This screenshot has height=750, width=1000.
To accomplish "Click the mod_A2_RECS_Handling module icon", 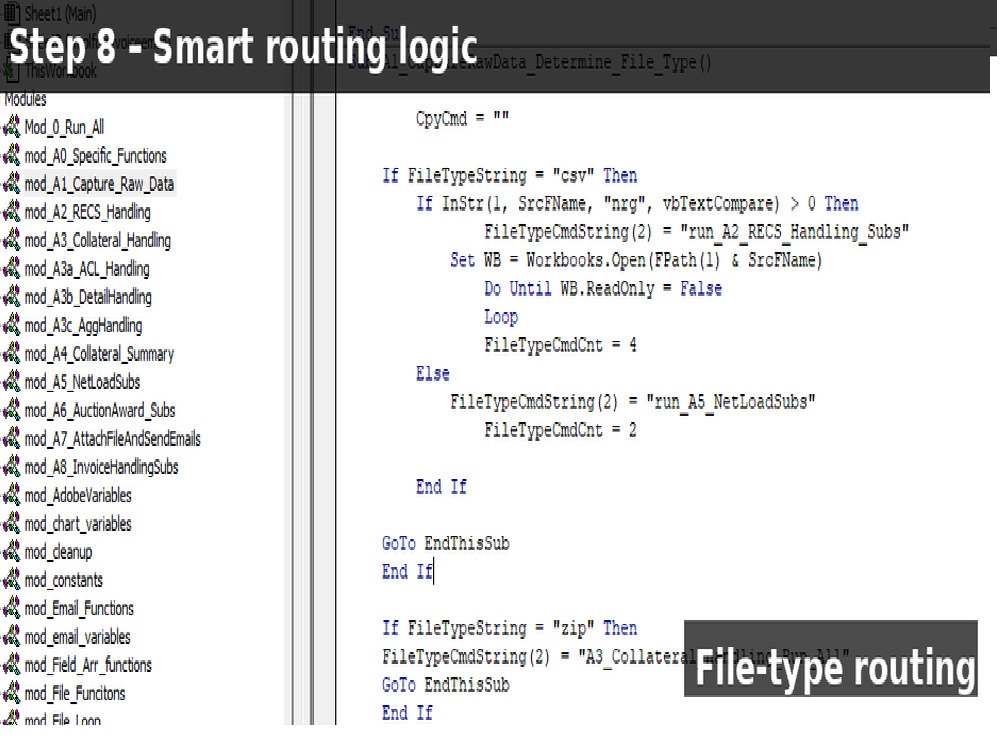I will tap(11, 212).
